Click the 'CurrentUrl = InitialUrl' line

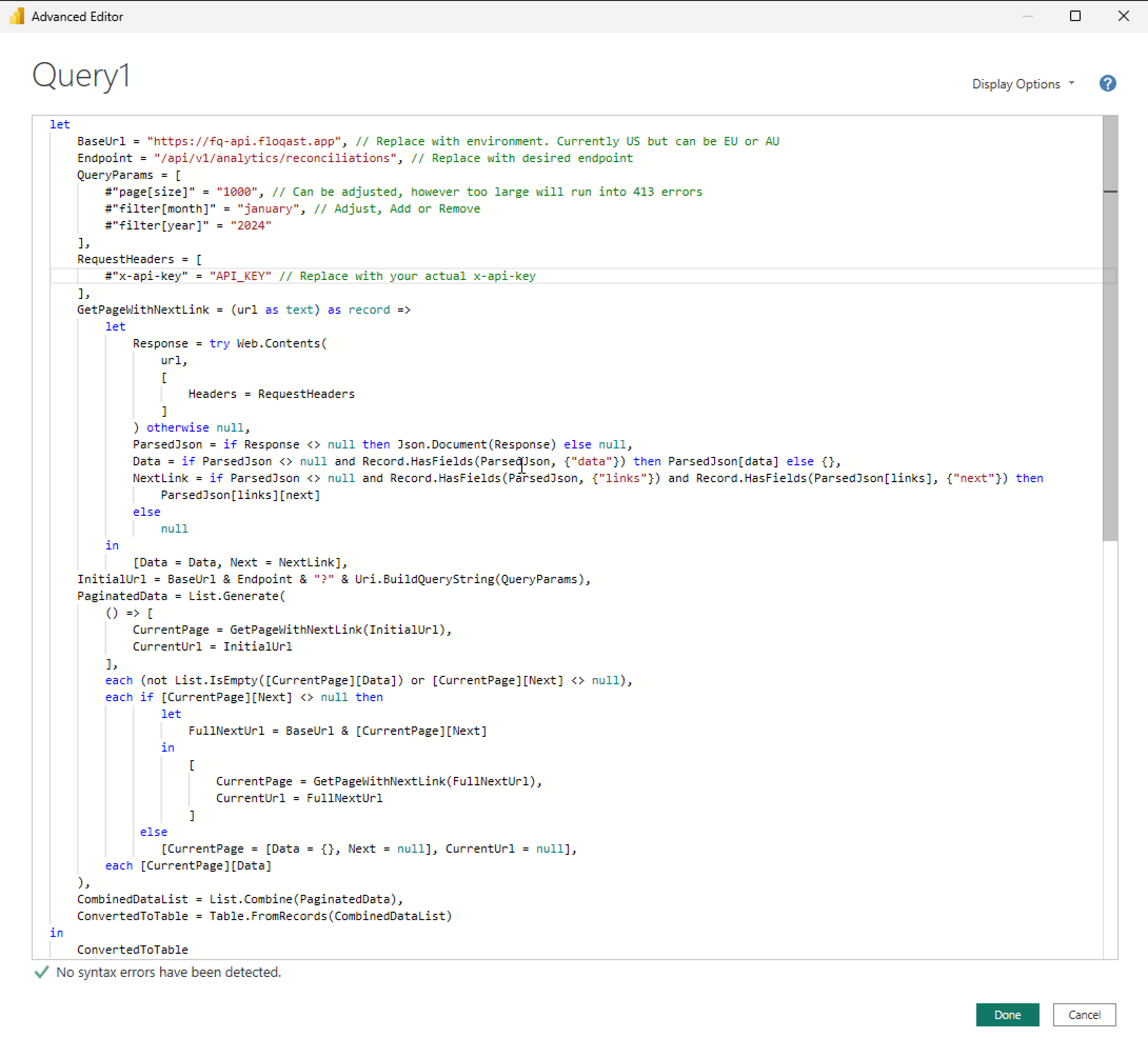tap(213, 646)
